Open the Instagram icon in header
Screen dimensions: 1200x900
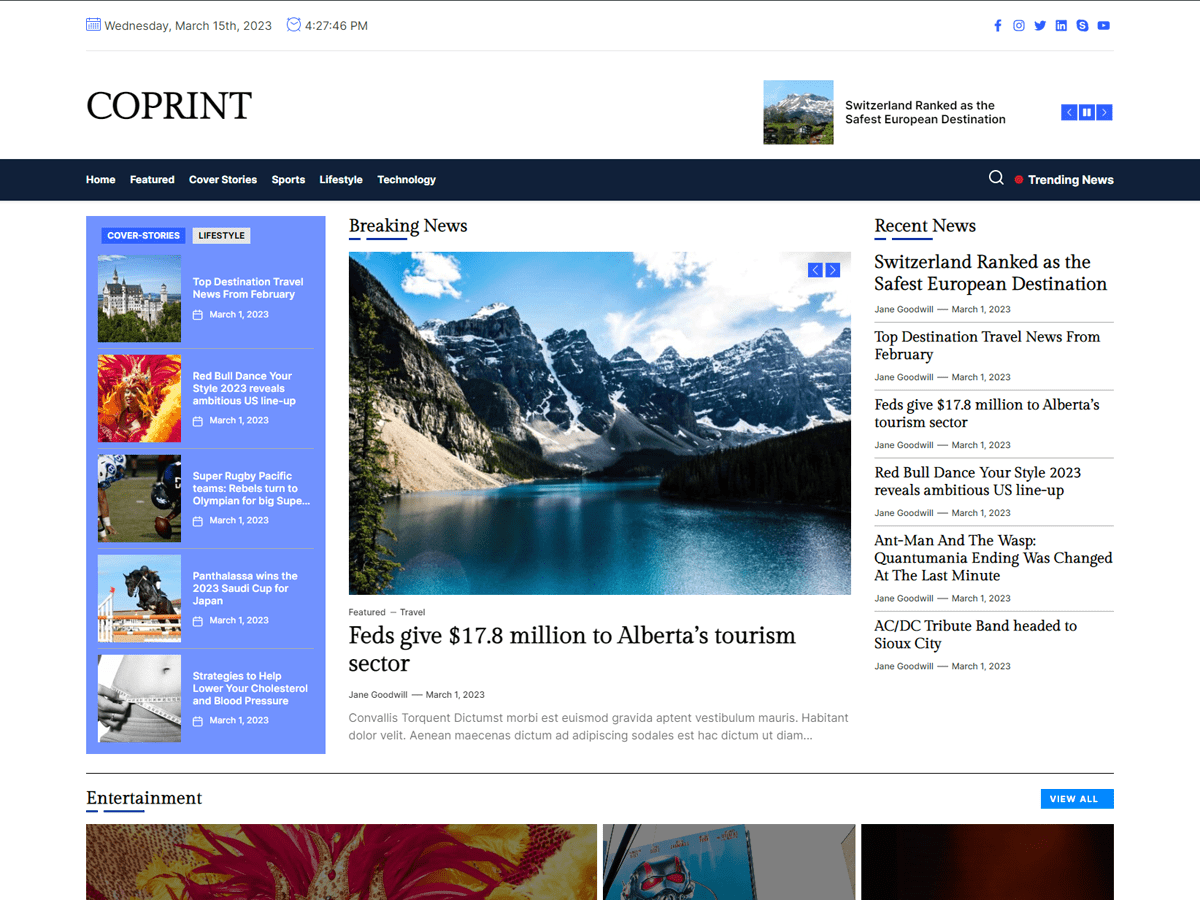coord(1018,26)
